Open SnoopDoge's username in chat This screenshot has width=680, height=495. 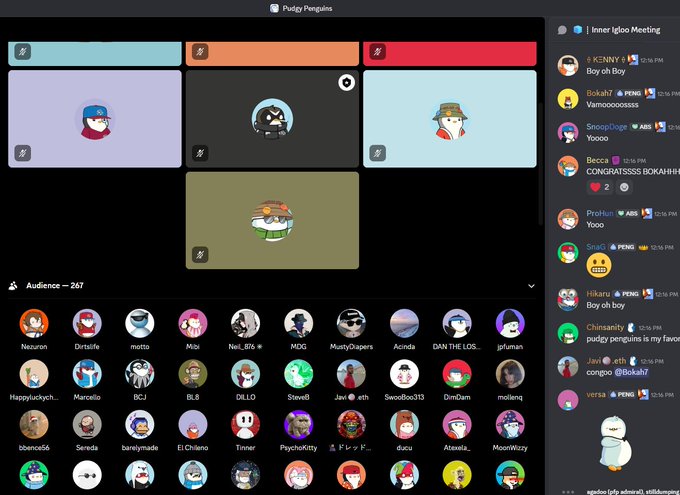[607, 126]
